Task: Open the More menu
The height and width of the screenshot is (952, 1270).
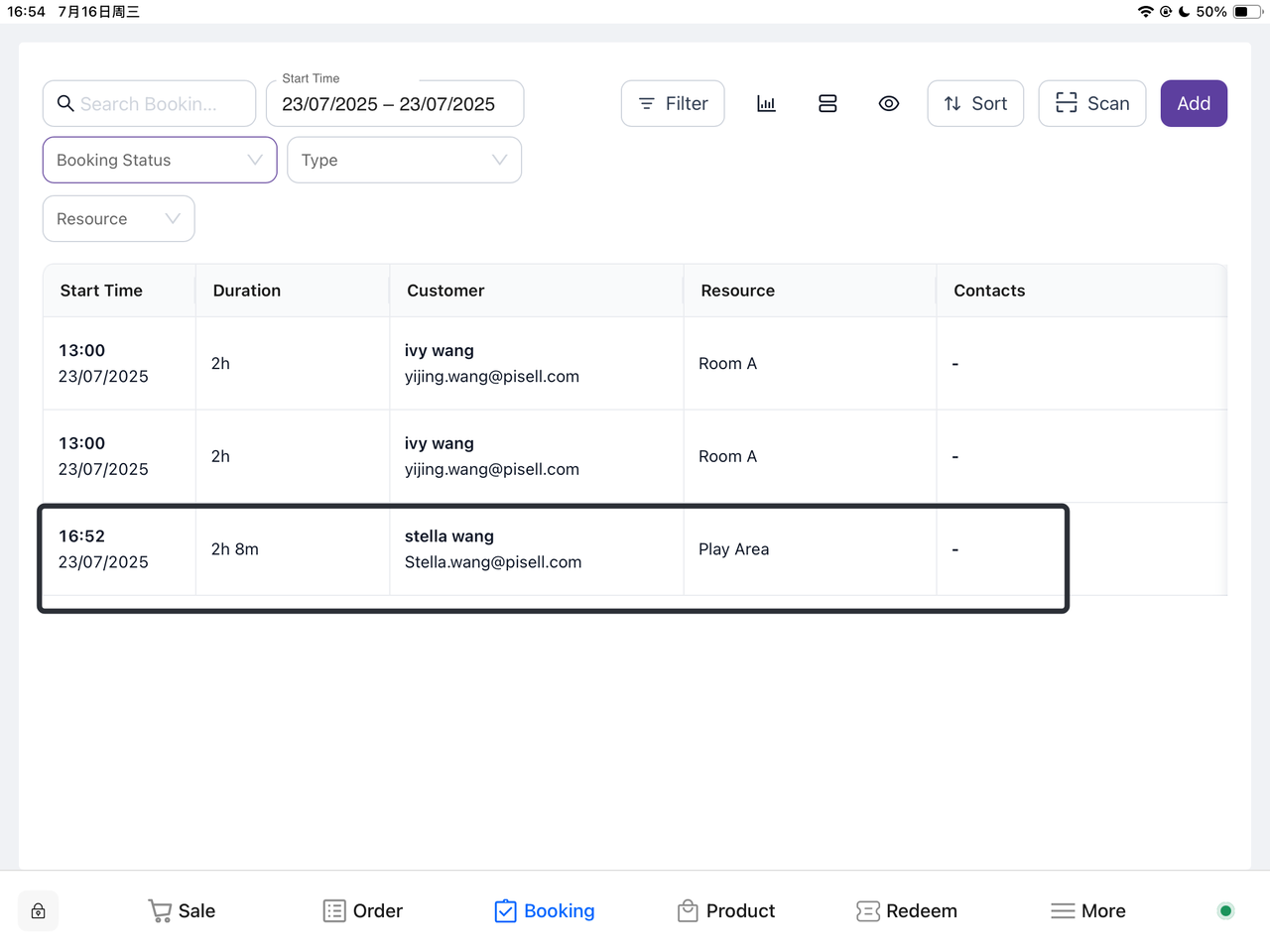Action: click(x=1088, y=911)
